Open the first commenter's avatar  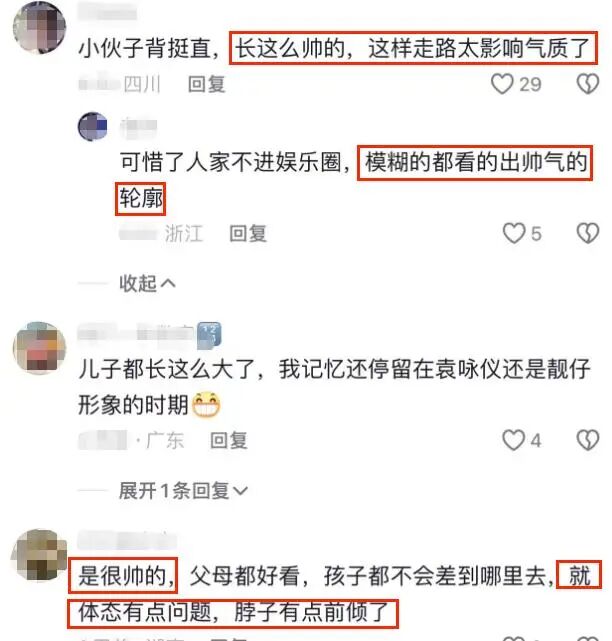coord(39,27)
